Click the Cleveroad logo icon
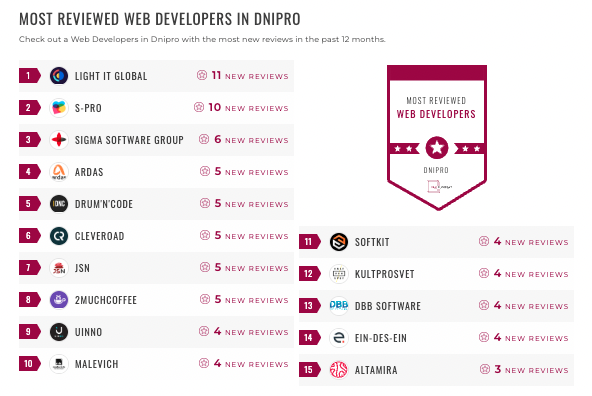The image size is (592, 396). [x=59, y=236]
